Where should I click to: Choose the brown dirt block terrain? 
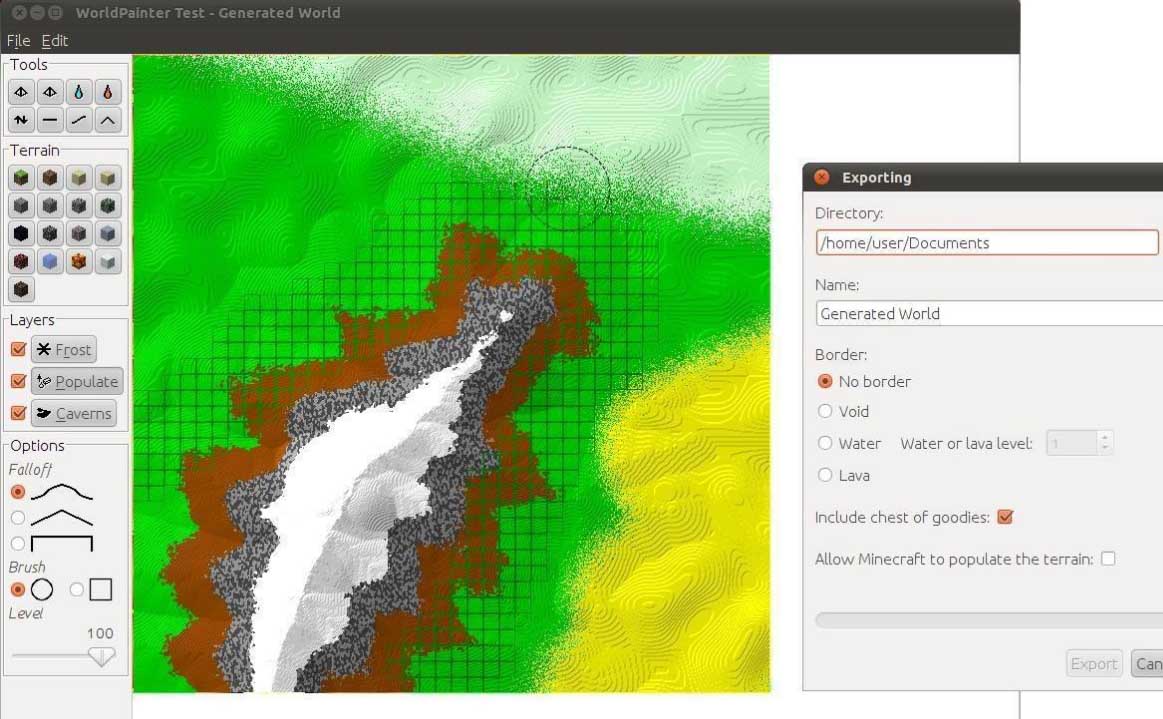[x=50, y=177]
